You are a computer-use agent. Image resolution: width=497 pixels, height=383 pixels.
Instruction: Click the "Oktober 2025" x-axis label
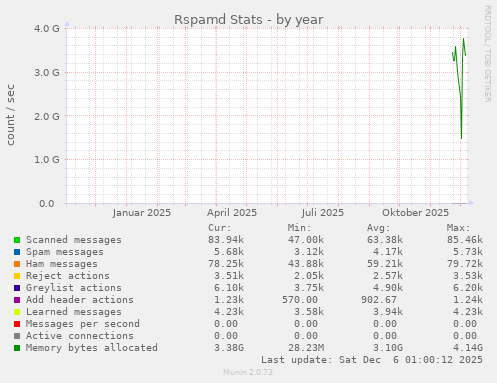coord(415,213)
